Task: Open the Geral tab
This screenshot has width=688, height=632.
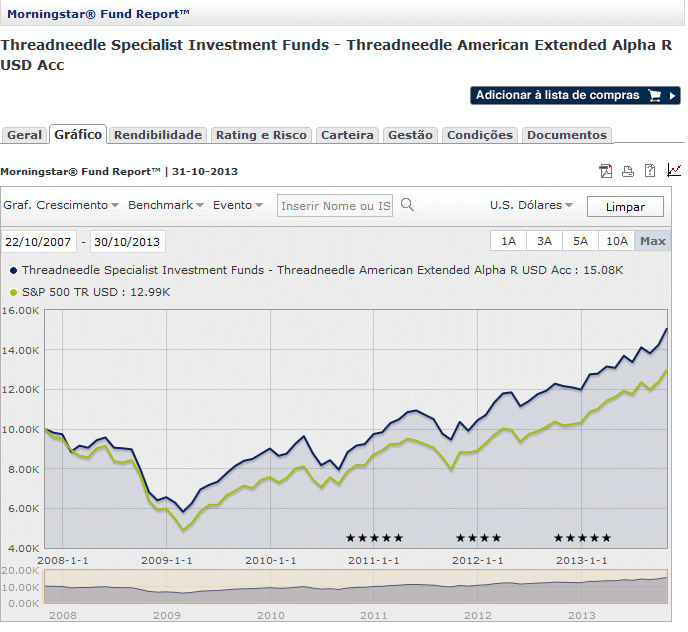Action: [24, 135]
